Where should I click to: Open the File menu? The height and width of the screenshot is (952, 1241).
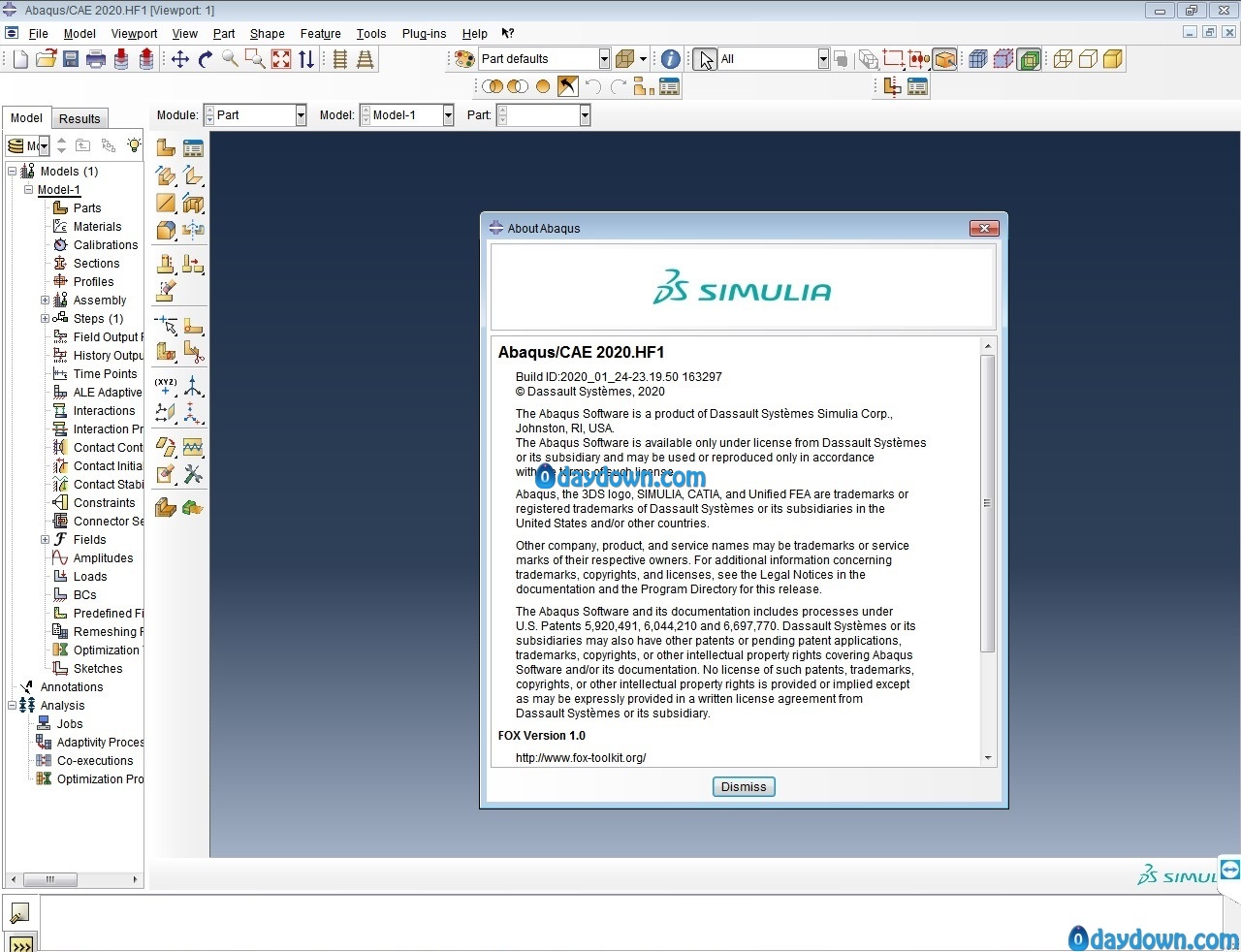[39, 34]
